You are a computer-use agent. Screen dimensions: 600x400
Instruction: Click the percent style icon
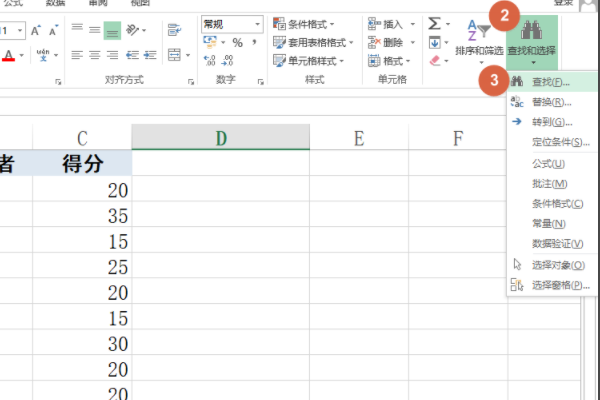pyautogui.click(x=237, y=43)
